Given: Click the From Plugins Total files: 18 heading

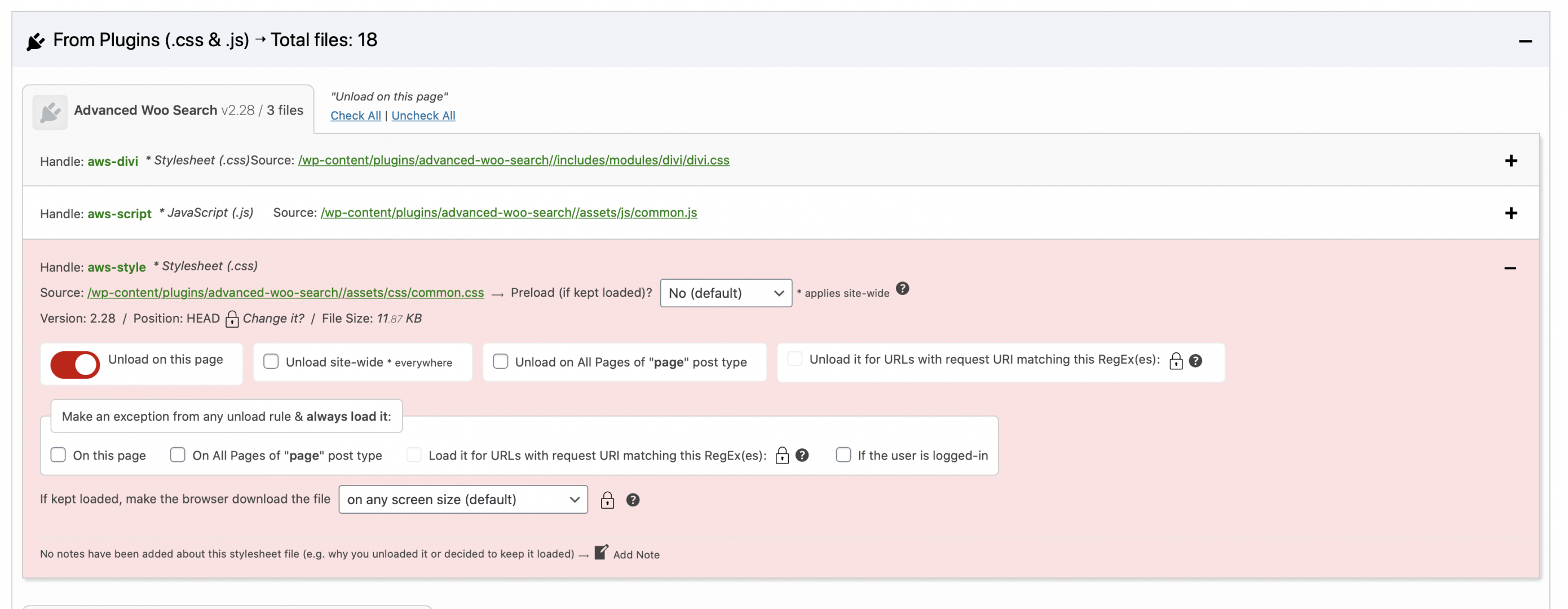Looking at the screenshot, I should [x=215, y=40].
